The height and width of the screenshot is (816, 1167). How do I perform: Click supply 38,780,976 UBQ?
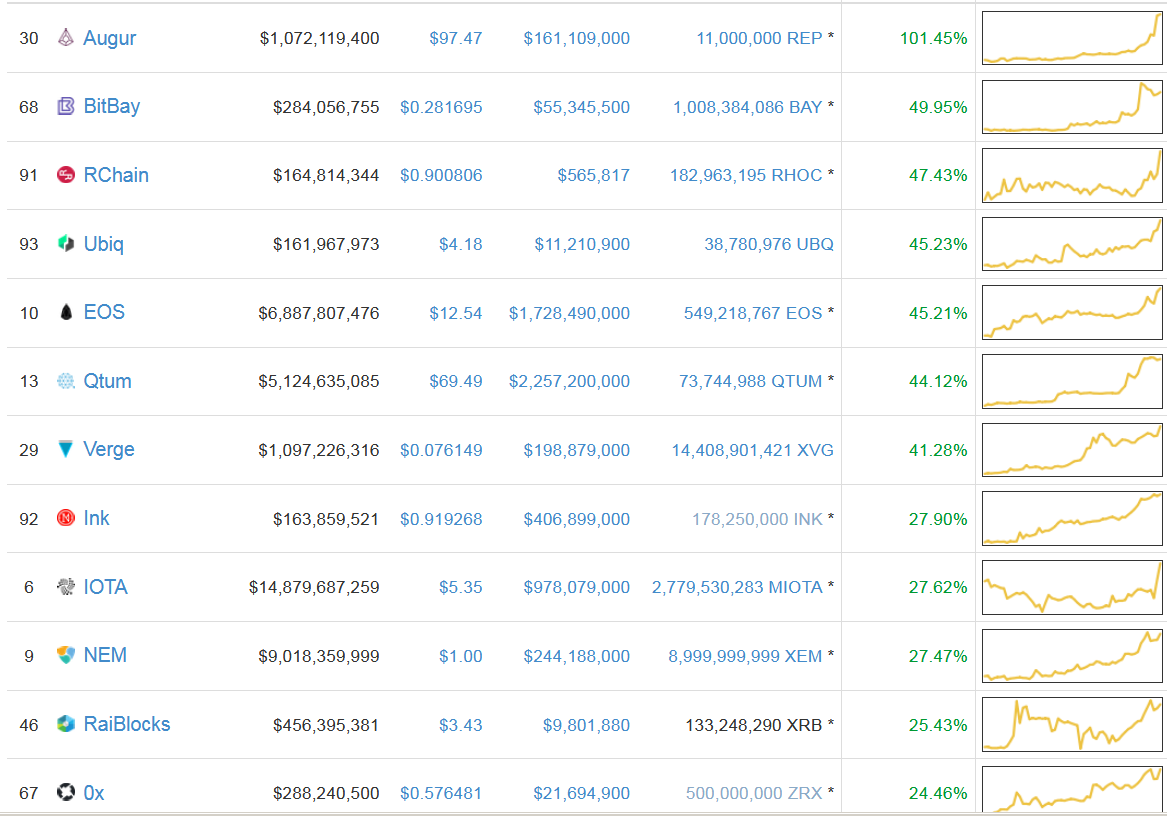pos(769,244)
